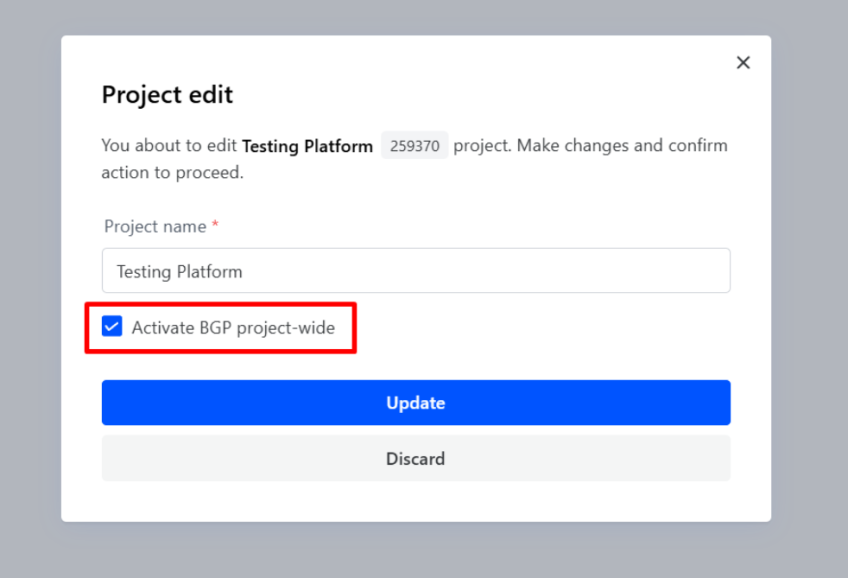Click the "You about to edit" opening words
Screen dimensions: 848x578
click(169, 146)
